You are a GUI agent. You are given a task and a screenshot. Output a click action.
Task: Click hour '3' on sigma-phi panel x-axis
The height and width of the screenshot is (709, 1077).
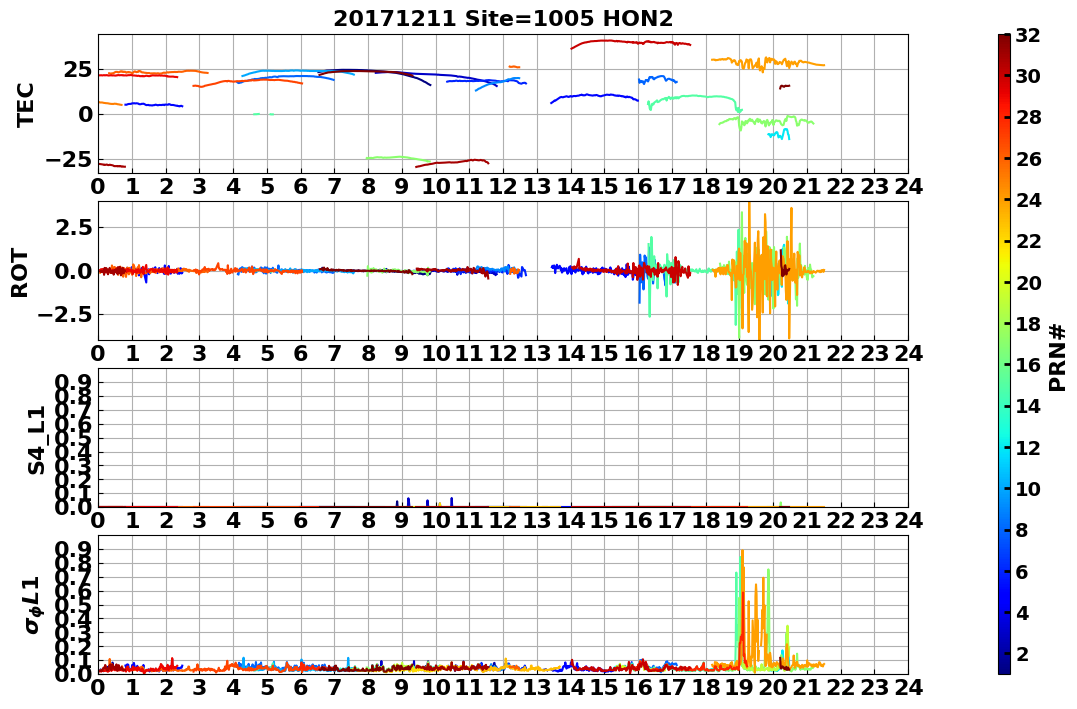(199, 687)
